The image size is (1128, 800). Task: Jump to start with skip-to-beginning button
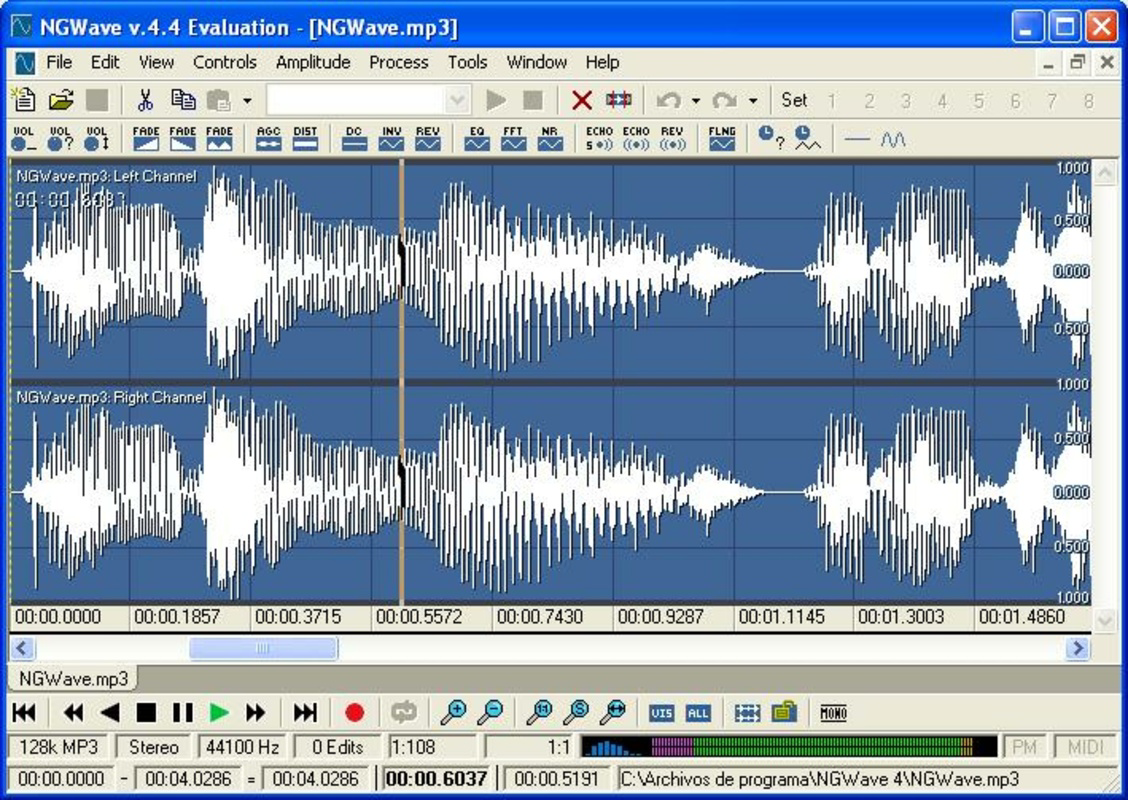click(x=24, y=712)
